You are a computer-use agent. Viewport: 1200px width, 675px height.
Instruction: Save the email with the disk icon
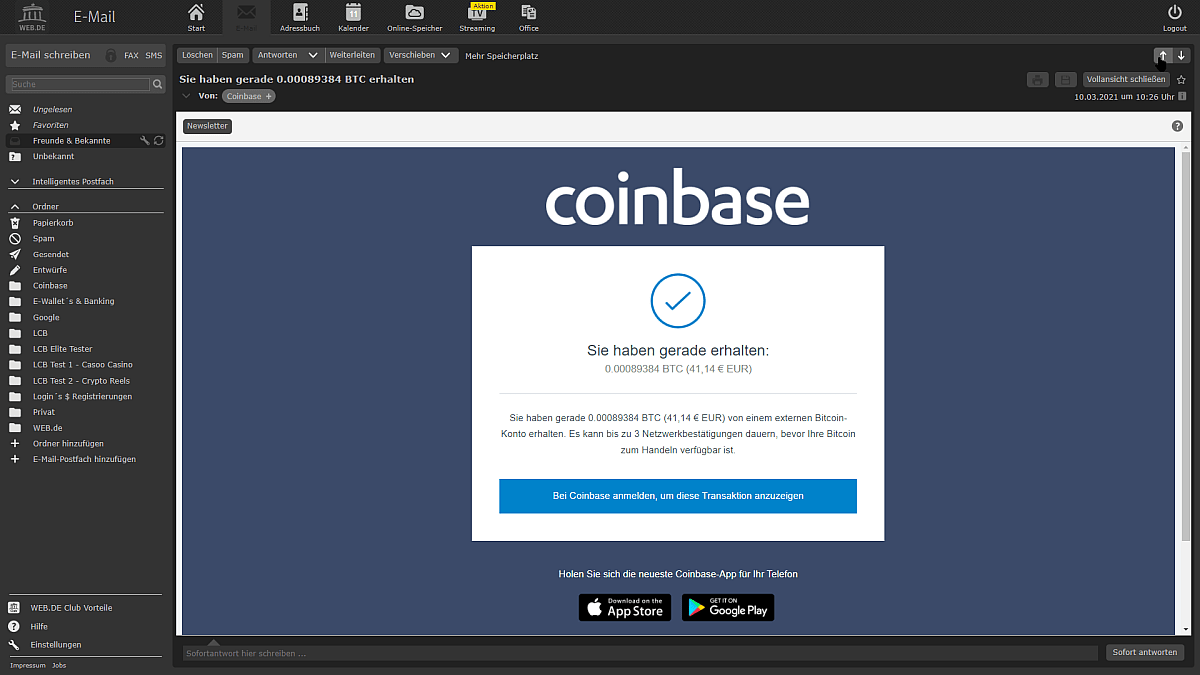coord(1067,79)
